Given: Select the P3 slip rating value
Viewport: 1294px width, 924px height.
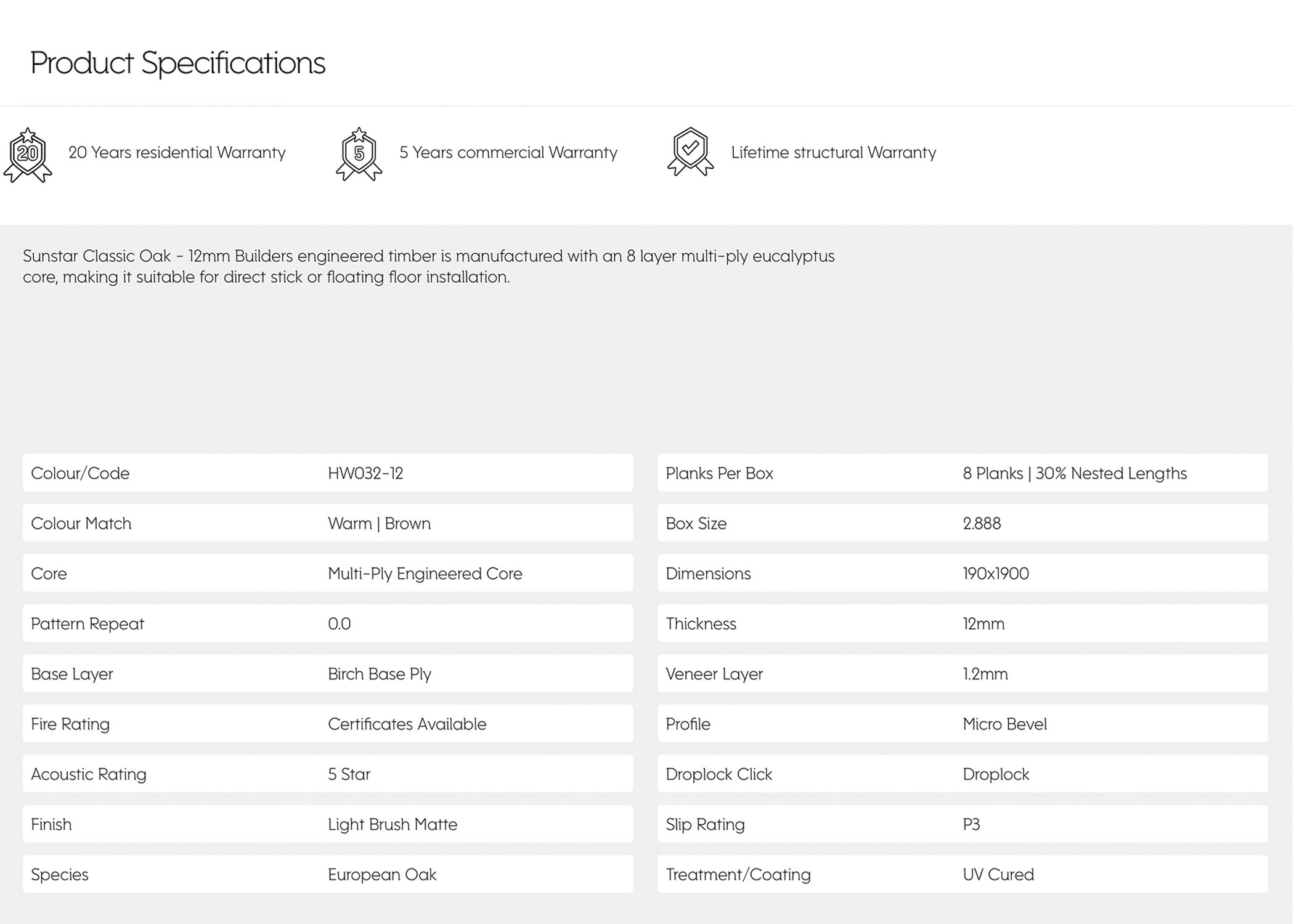Looking at the screenshot, I should point(971,824).
